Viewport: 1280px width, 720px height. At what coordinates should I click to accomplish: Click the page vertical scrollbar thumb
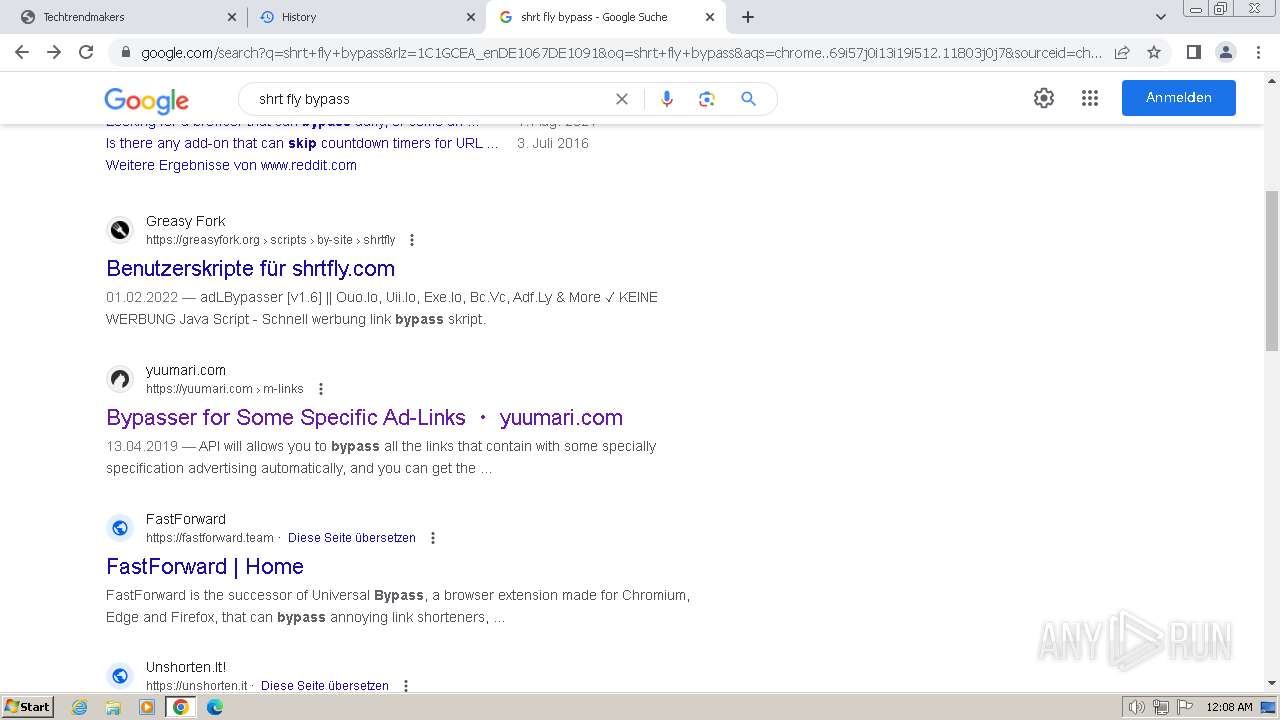click(x=1272, y=270)
